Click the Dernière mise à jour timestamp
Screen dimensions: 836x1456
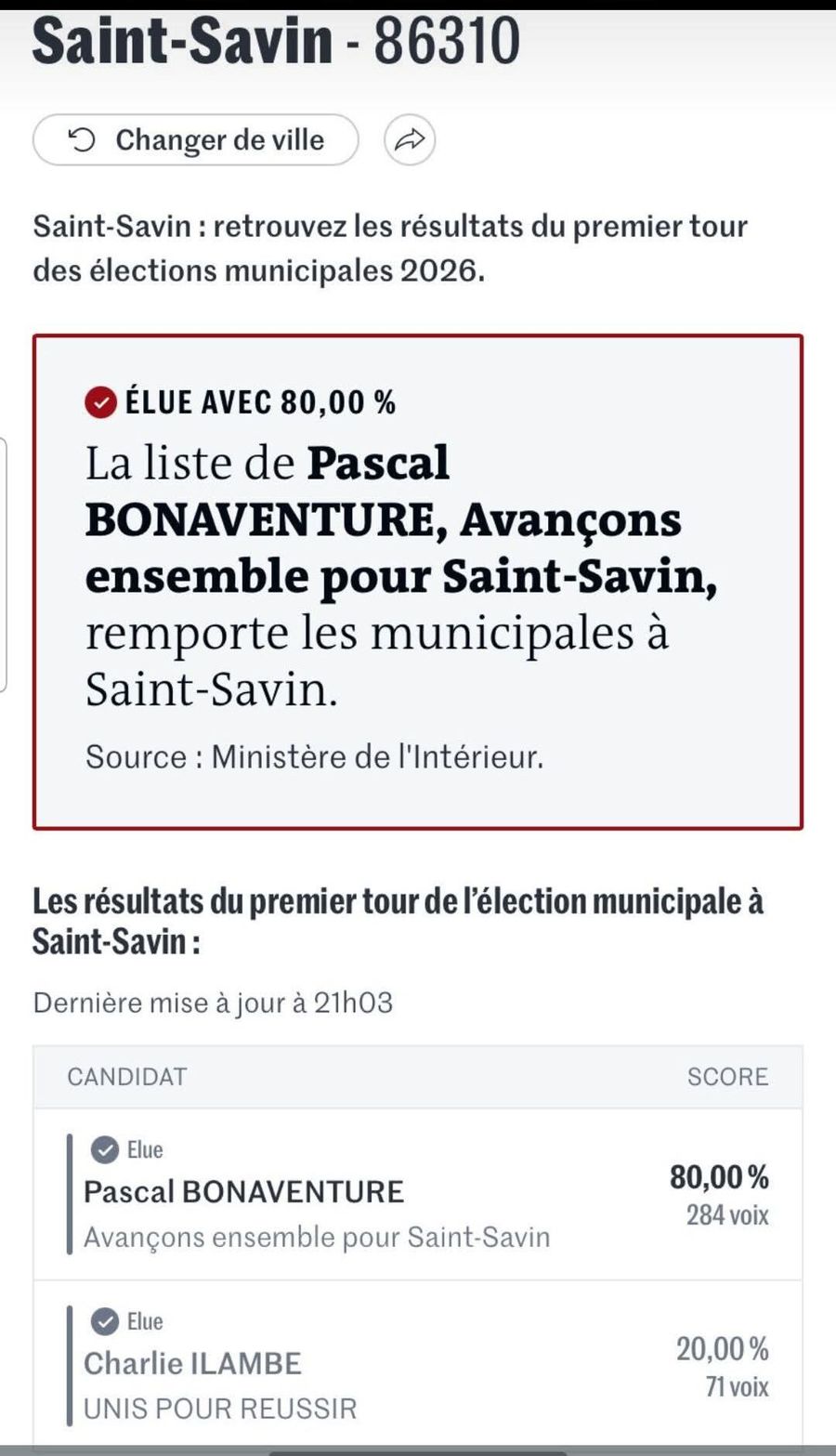213,1003
